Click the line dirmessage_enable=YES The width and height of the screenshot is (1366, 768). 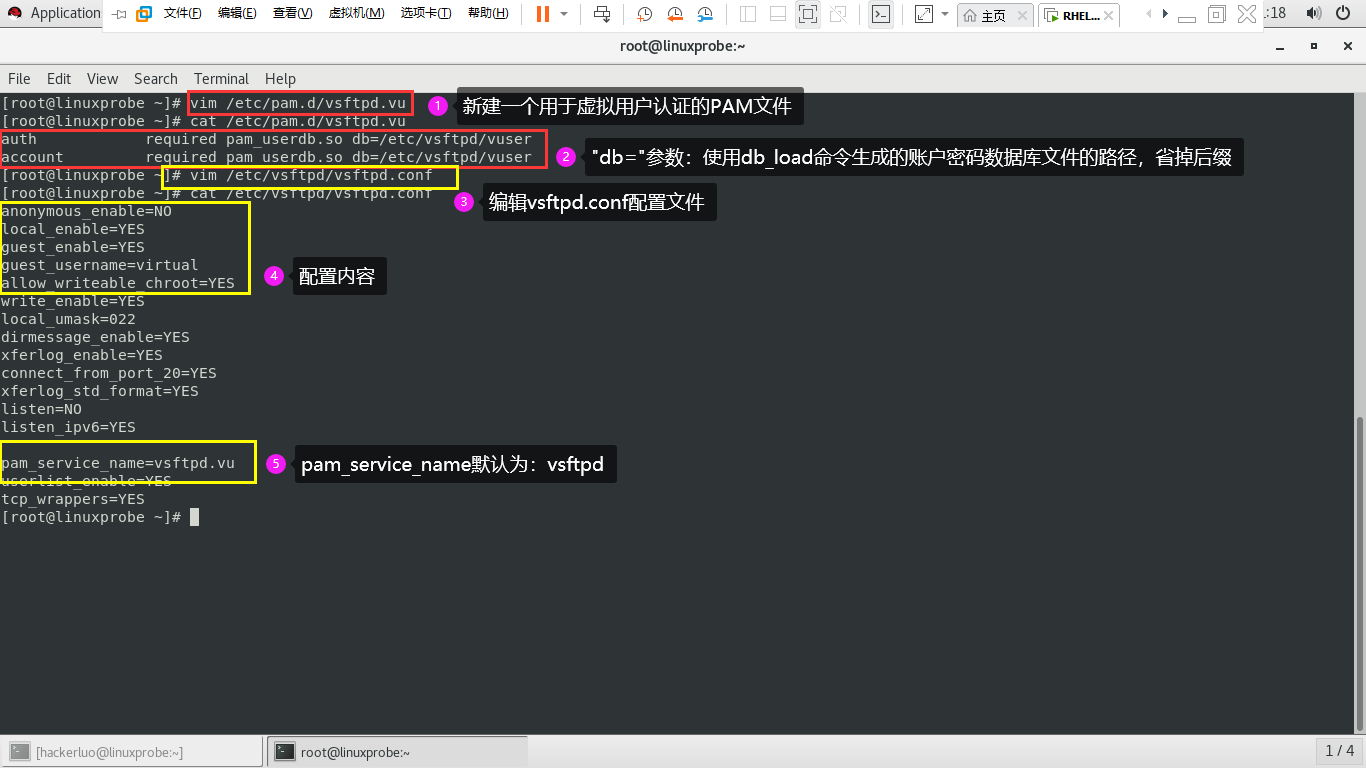pyautogui.click(x=96, y=337)
